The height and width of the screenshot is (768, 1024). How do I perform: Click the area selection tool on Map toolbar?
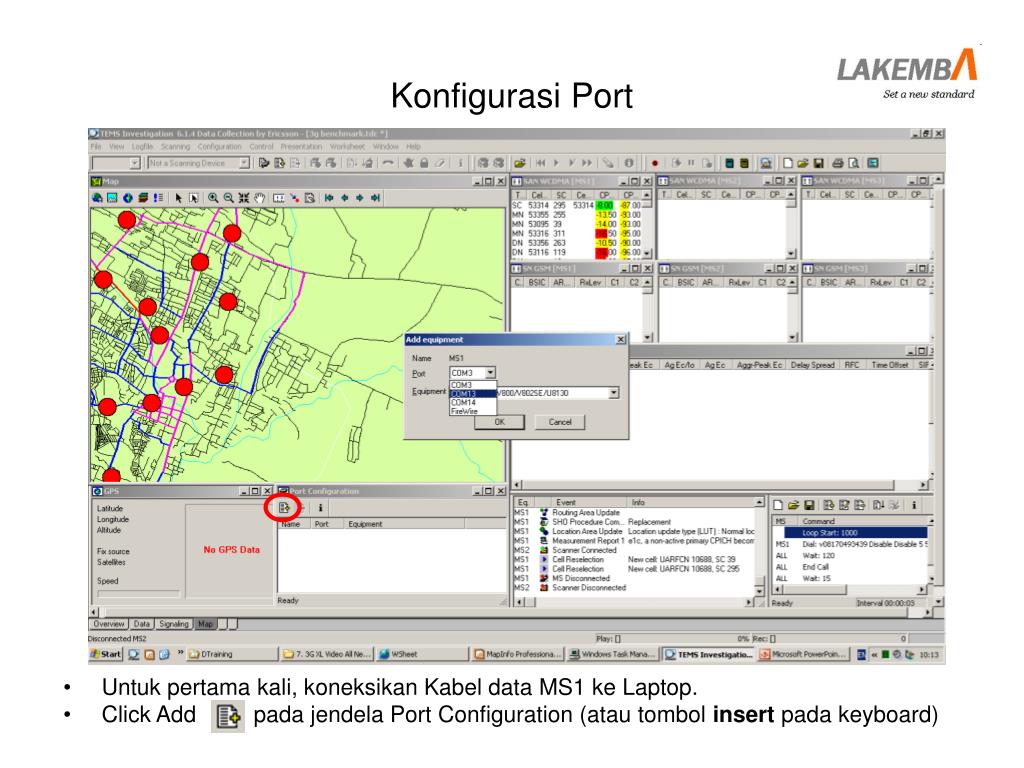[x=193, y=198]
